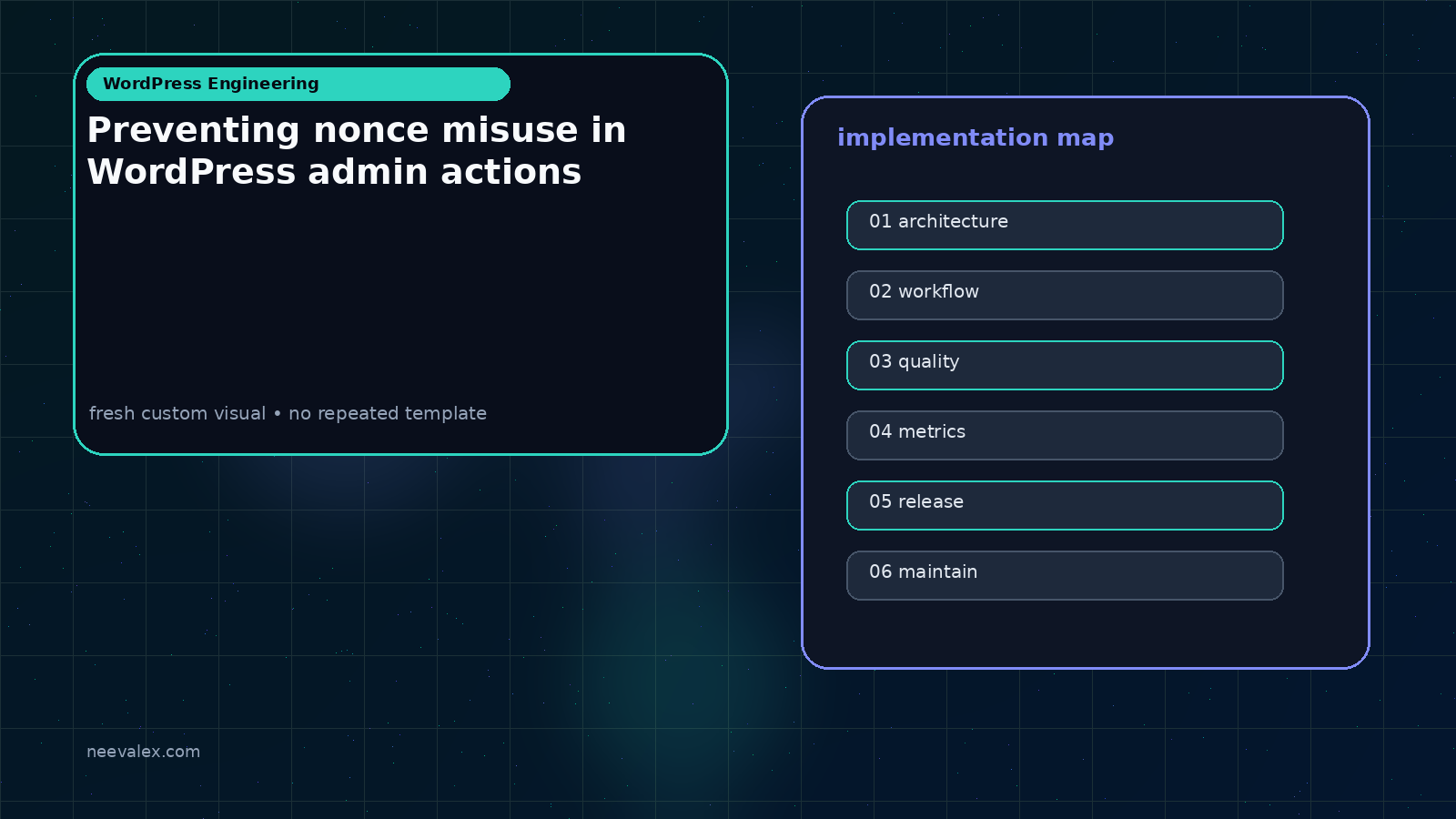The image size is (1456, 819).
Task: Select the 02 workflow item
Action: pos(1065,295)
